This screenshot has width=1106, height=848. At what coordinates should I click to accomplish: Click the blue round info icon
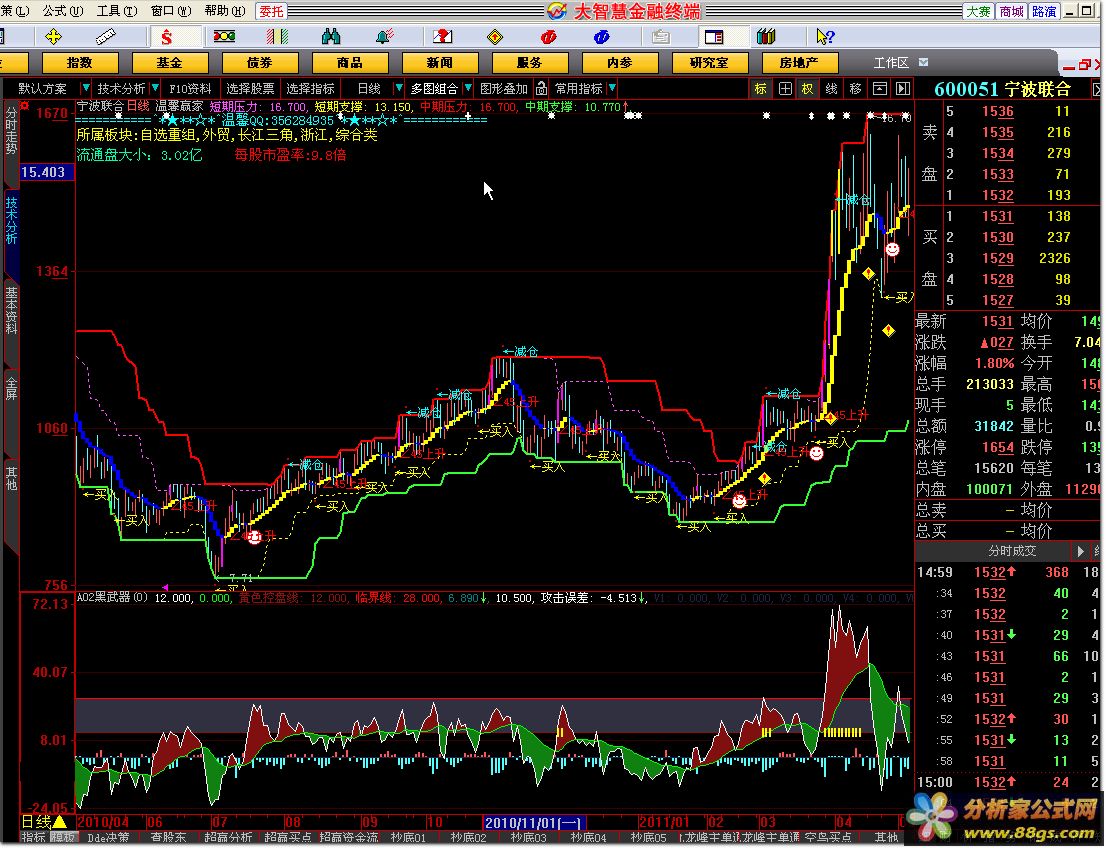point(602,37)
